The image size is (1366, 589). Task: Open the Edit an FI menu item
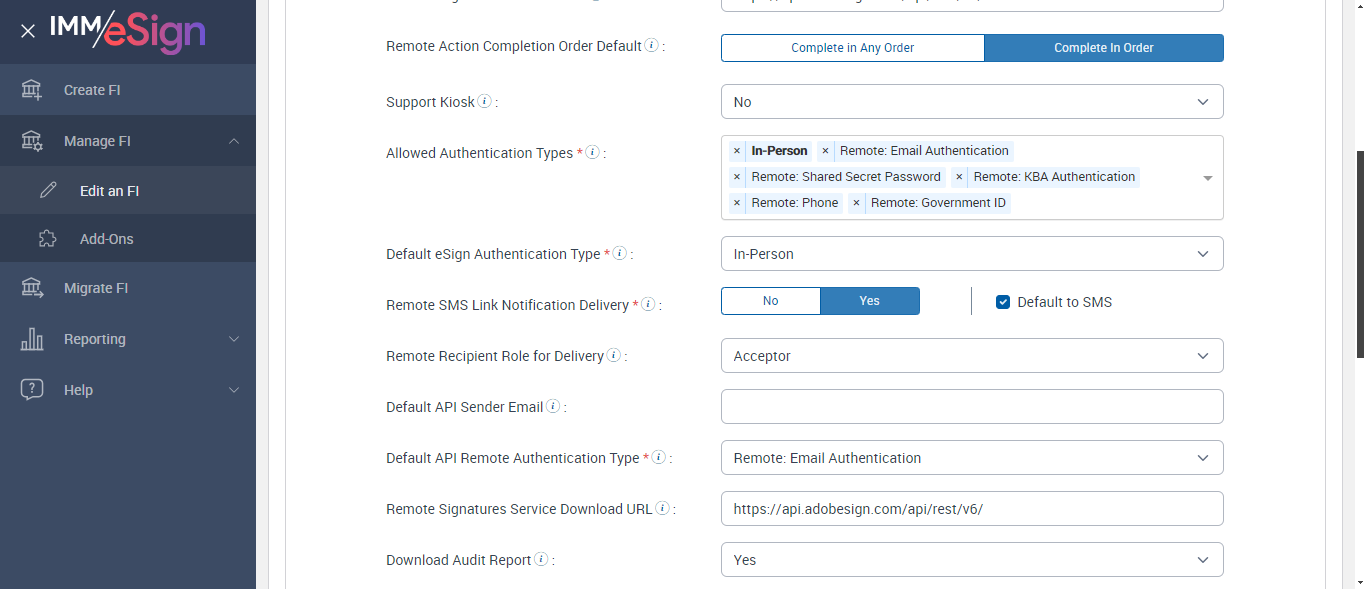[109, 190]
